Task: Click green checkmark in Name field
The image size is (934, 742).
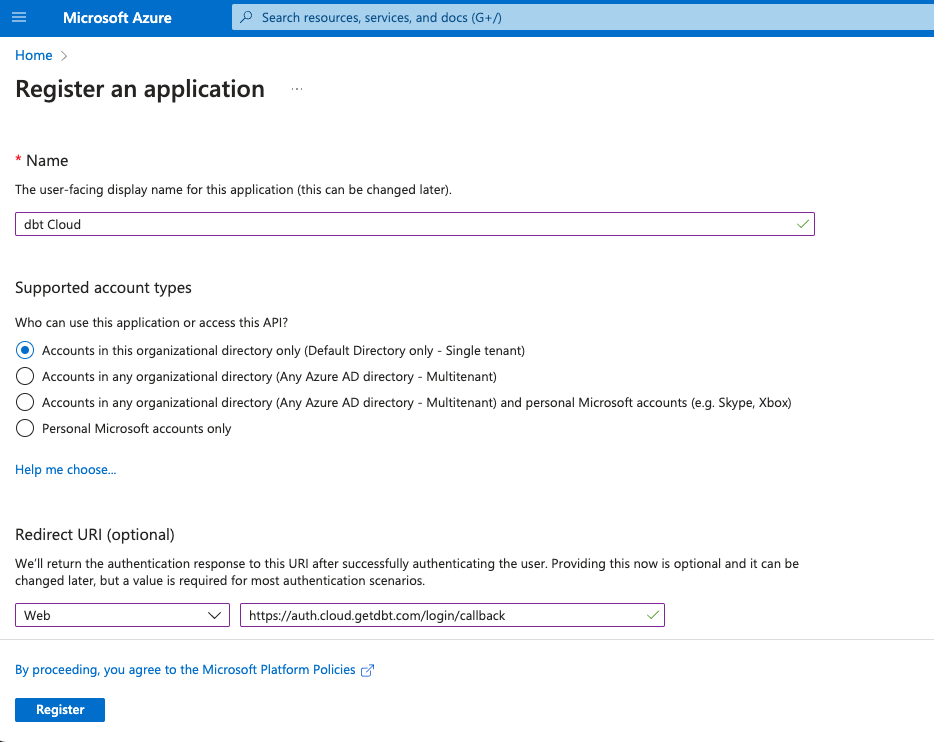Action: click(x=802, y=224)
